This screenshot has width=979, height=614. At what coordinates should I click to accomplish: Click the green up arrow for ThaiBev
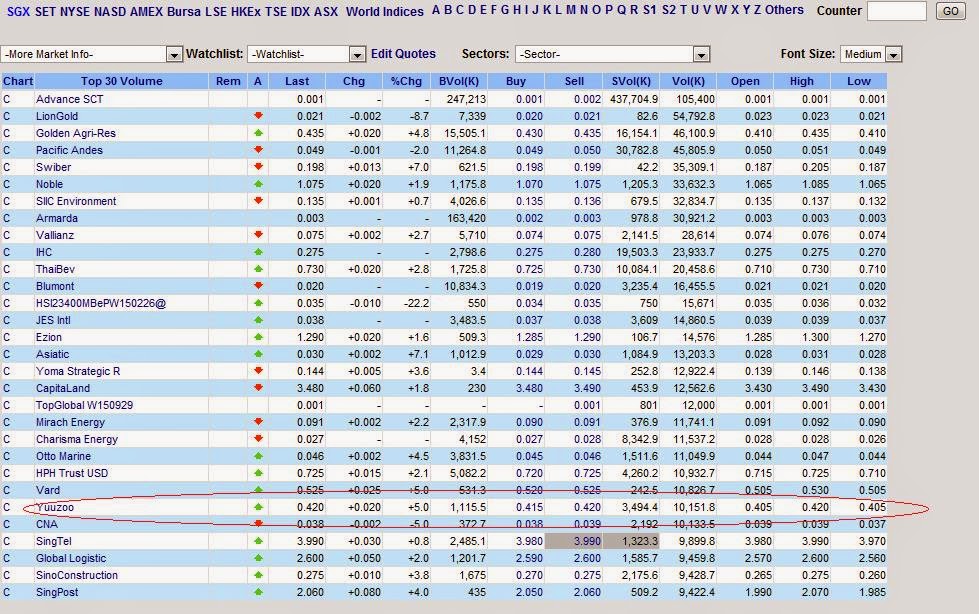[258, 269]
